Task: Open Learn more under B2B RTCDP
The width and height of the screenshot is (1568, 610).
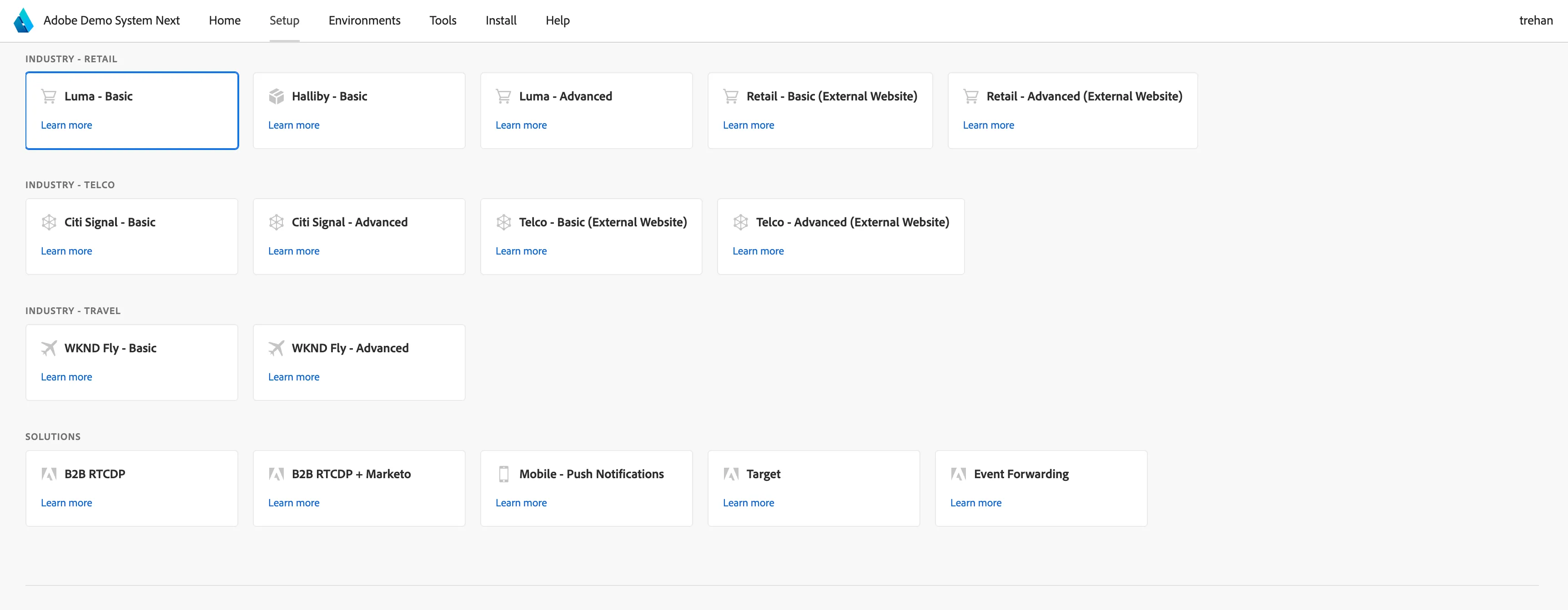Action: (x=66, y=502)
